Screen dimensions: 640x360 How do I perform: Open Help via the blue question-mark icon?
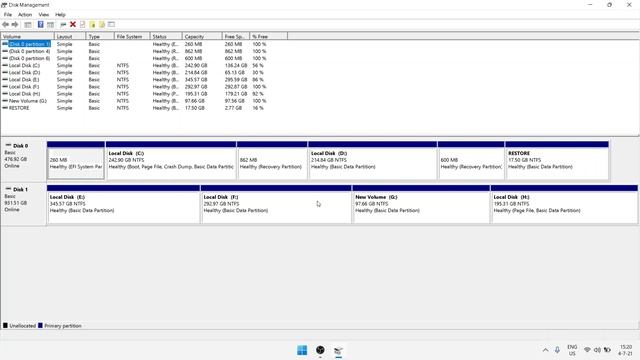point(40,24)
